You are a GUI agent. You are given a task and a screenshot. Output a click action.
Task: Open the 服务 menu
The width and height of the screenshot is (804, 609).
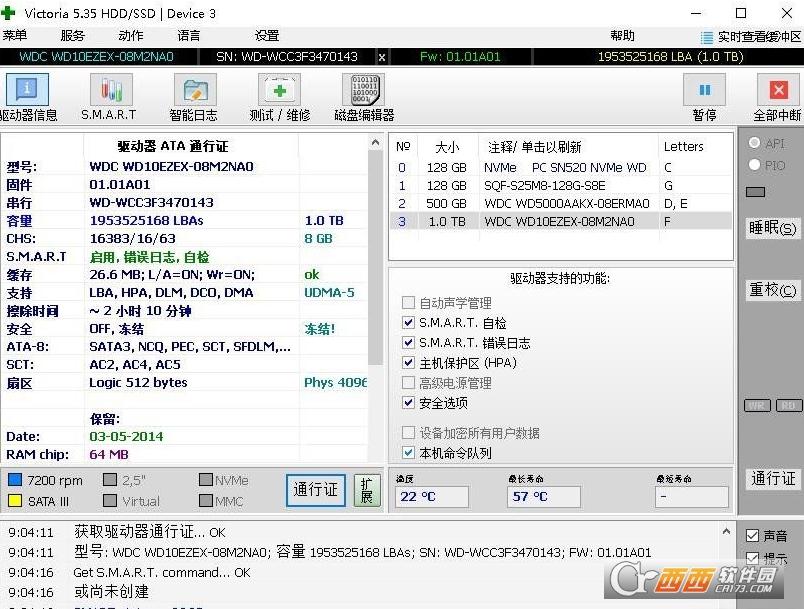(x=72, y=35)
